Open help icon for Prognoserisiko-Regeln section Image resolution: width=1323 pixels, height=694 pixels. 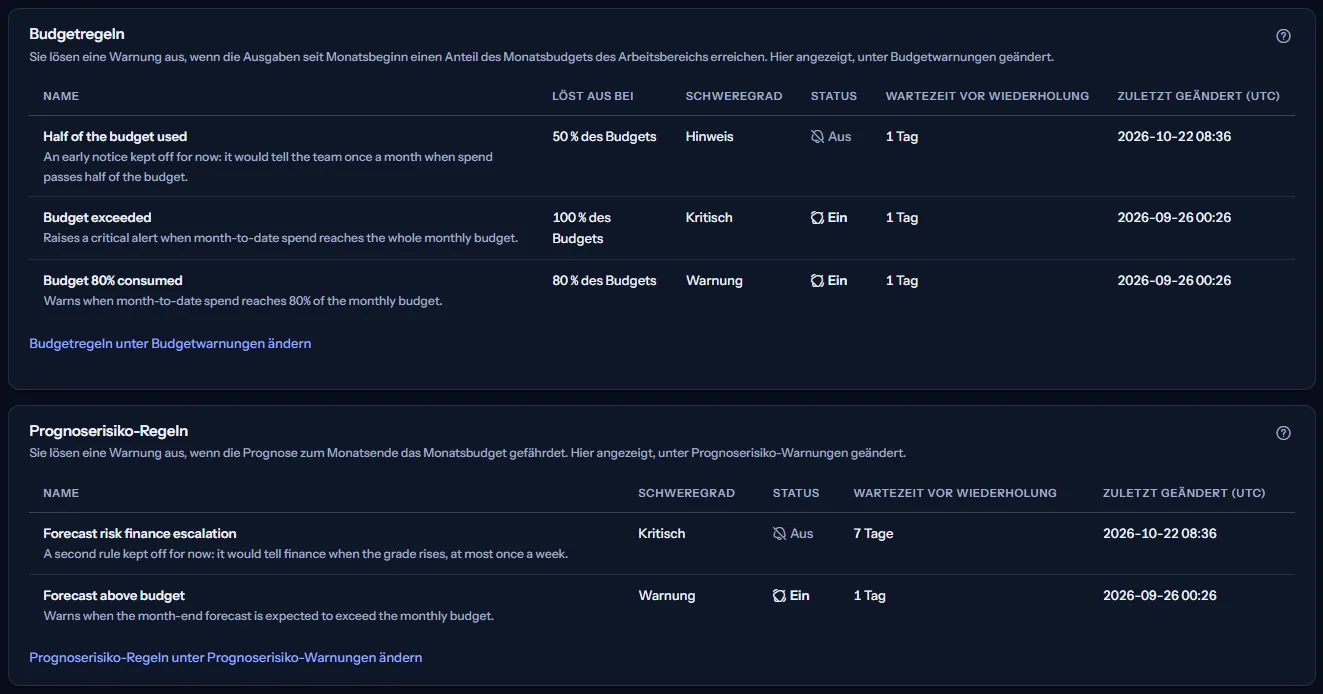(x=1284, y=433)
